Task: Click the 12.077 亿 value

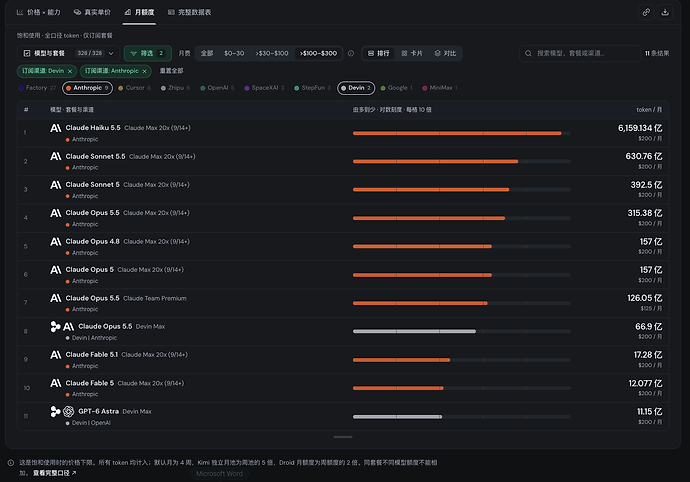Action: tap(645, 383)
